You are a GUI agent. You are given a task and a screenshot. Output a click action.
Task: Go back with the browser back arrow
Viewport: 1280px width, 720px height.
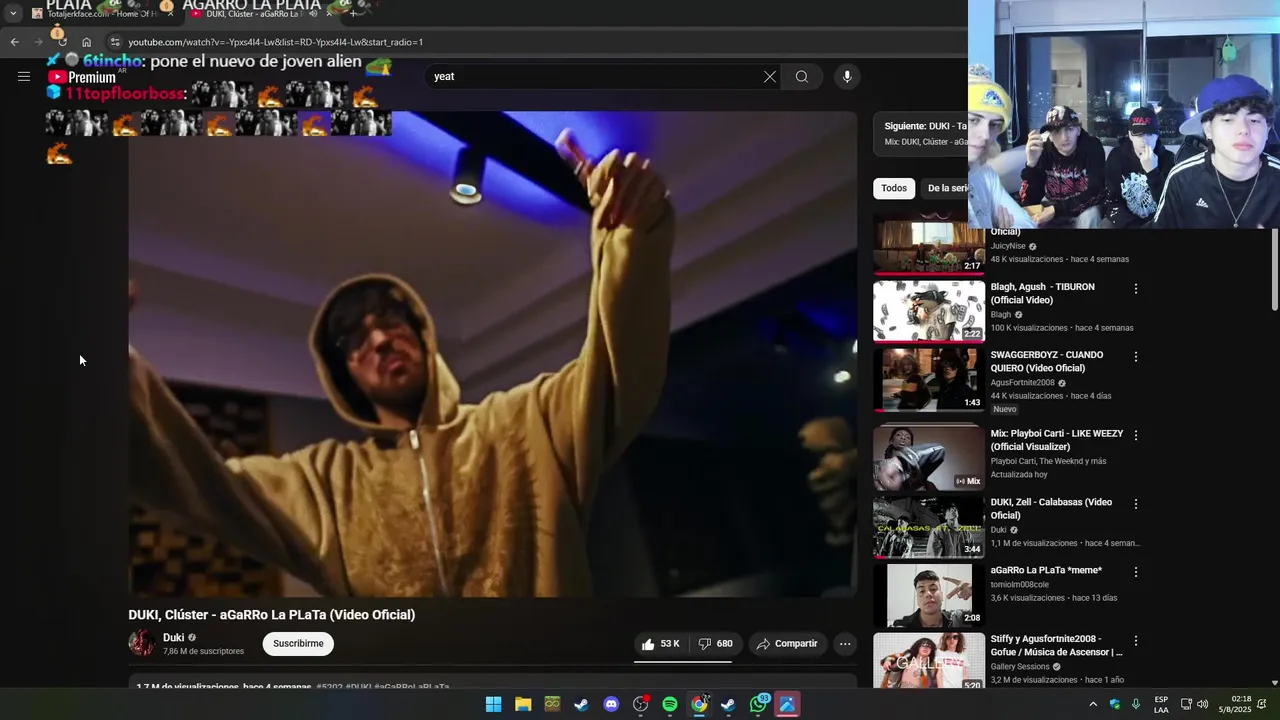coord(14,42)
